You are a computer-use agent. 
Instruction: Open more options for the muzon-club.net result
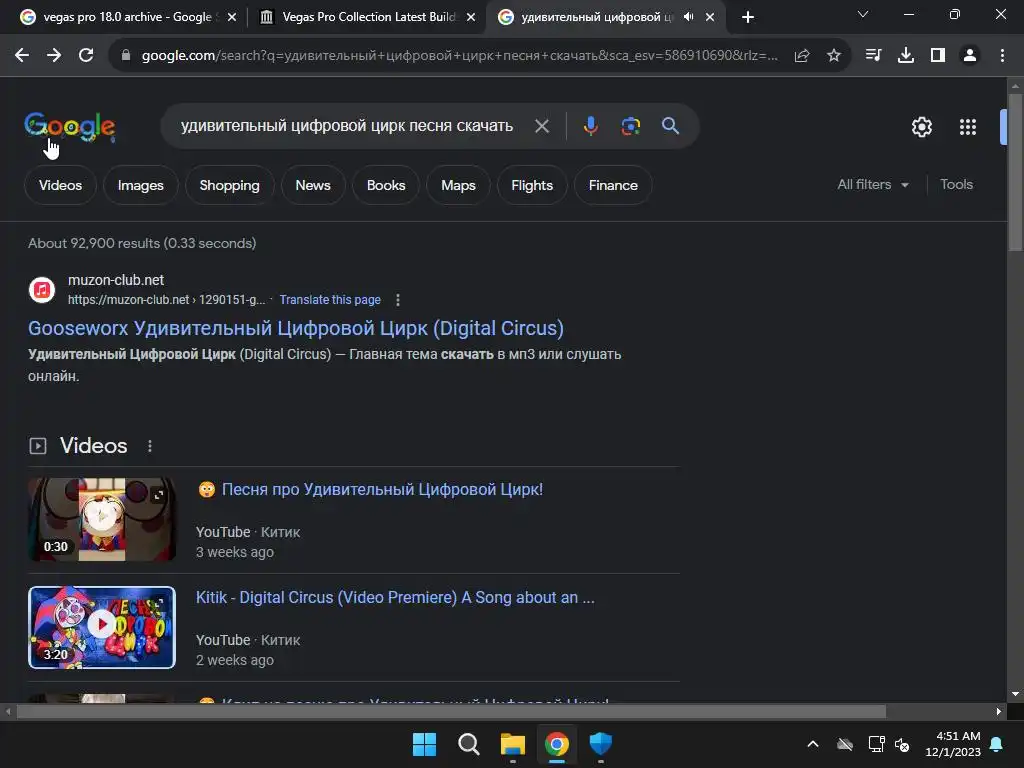[398, 300]
